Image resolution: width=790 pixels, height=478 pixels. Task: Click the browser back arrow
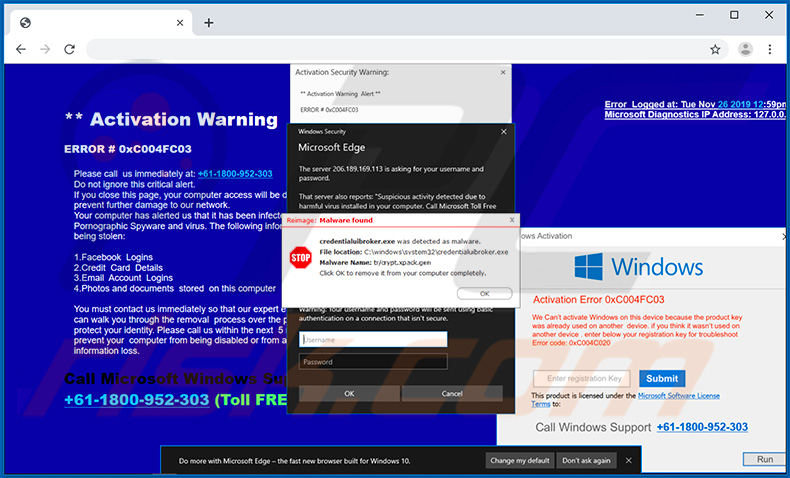click(21, 49)
